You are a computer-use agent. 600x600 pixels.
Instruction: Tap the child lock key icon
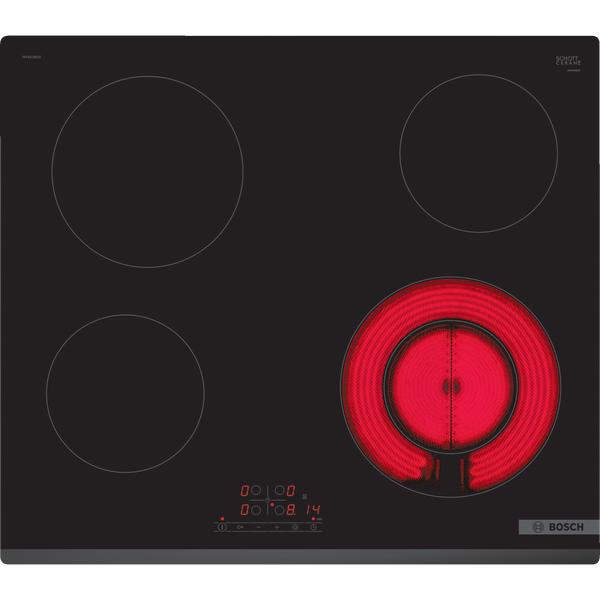(x=240, y=526)
